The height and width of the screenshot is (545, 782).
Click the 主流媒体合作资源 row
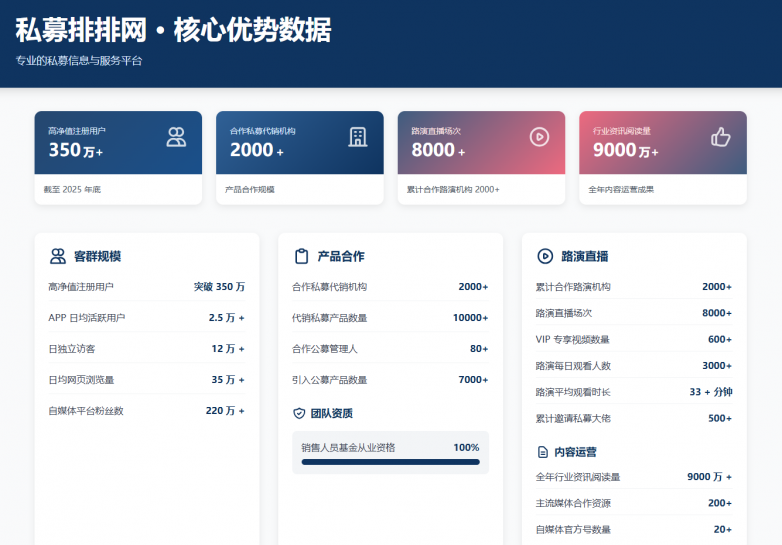633,503
